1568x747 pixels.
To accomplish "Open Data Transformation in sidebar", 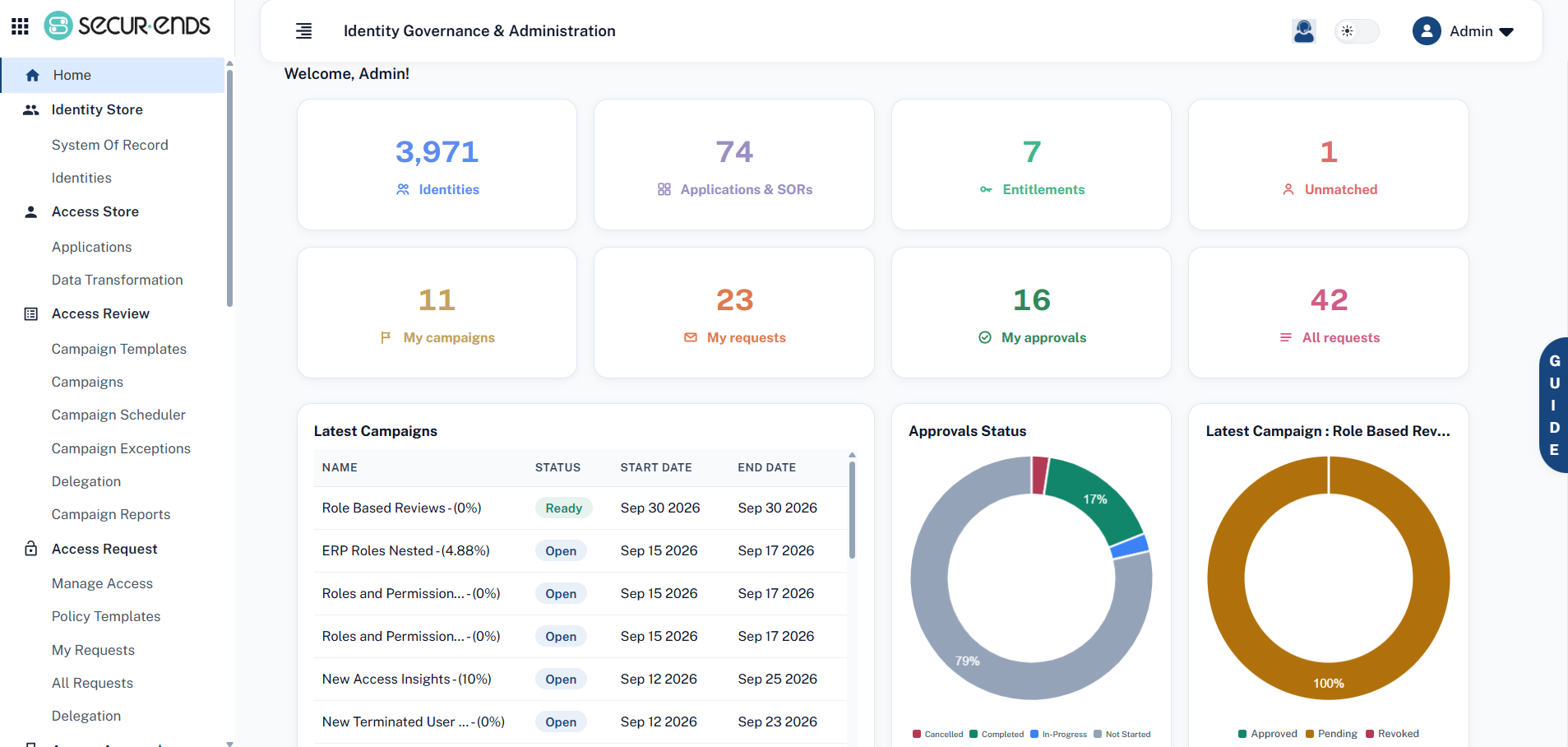I will pos(118,280).
